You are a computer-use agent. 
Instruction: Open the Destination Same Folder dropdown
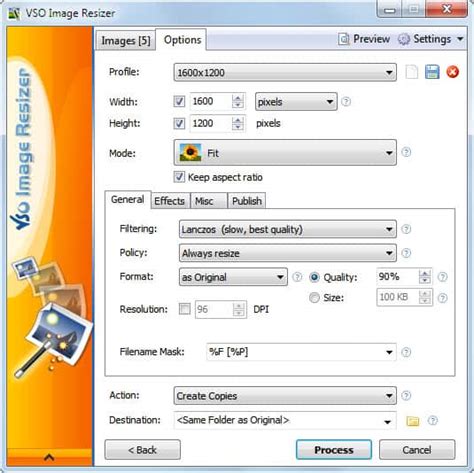(x=285, y=420)
